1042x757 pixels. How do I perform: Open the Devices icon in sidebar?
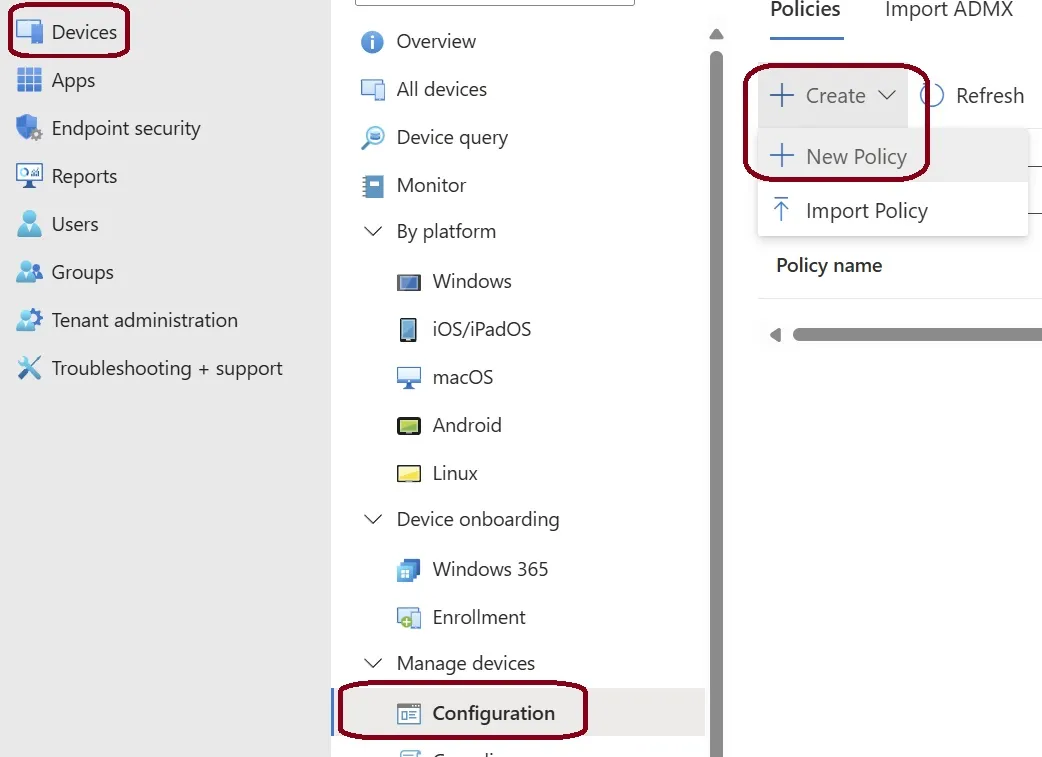pyautogui.click(x=29, y=31)
